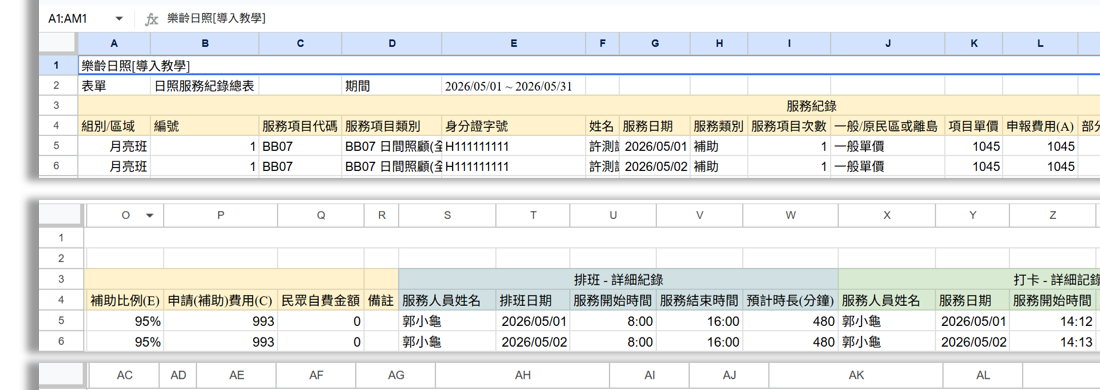Click the 打卡 - 詳細記錄 merged header

969,280
